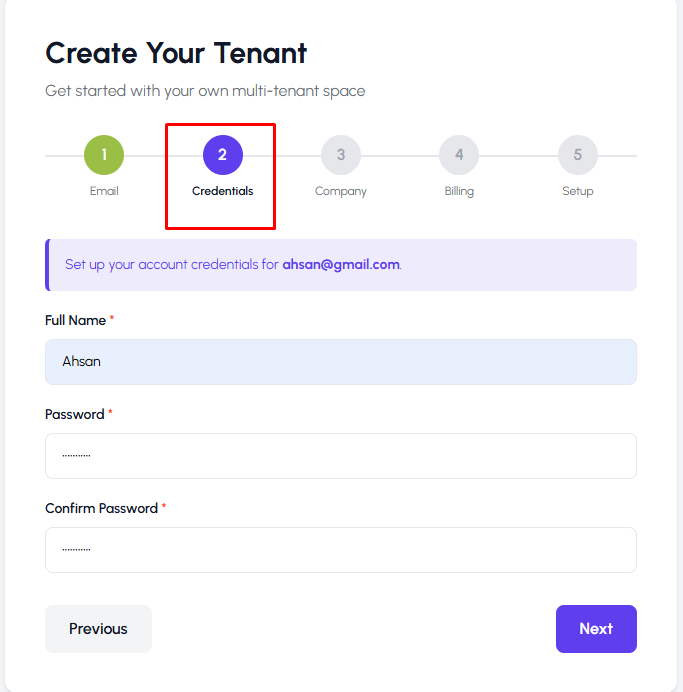This screenshot has width=683, height=692.
Task: Click the Confirm Password field label
Action: 101,508
